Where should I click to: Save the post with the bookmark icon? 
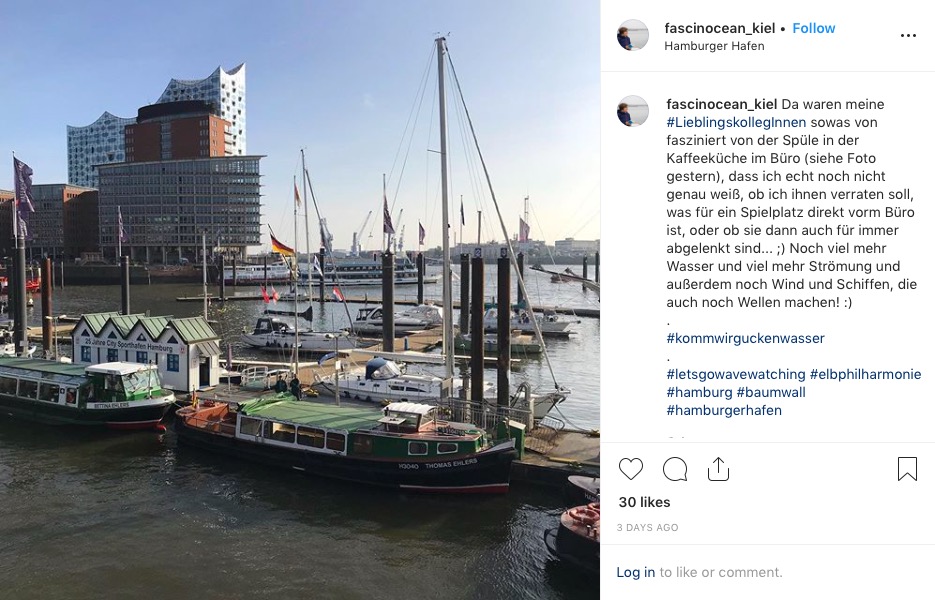pos(907,469)
